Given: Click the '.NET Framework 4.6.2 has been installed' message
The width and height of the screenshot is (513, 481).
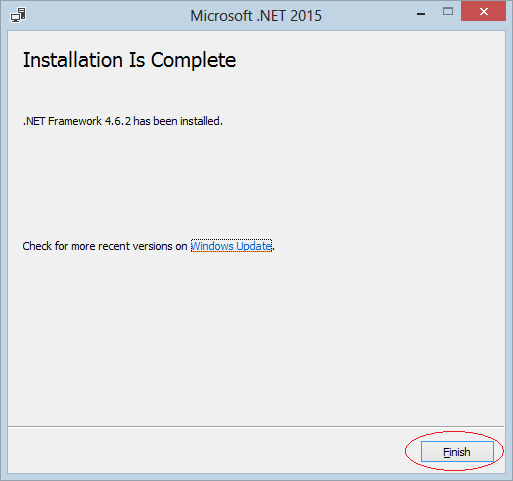Looking at the screenshot, I should [x=123, y=121].
